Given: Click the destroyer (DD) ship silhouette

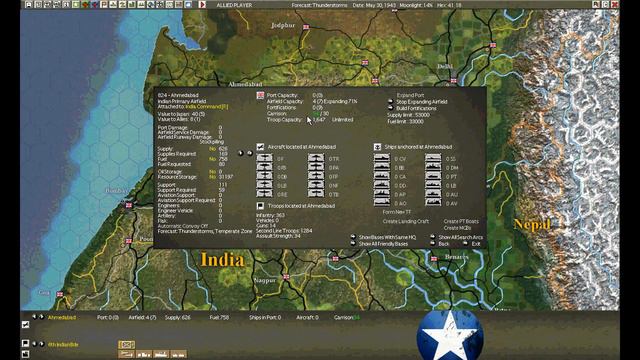Looking at the screenshot, I should (x=382, y=185).
